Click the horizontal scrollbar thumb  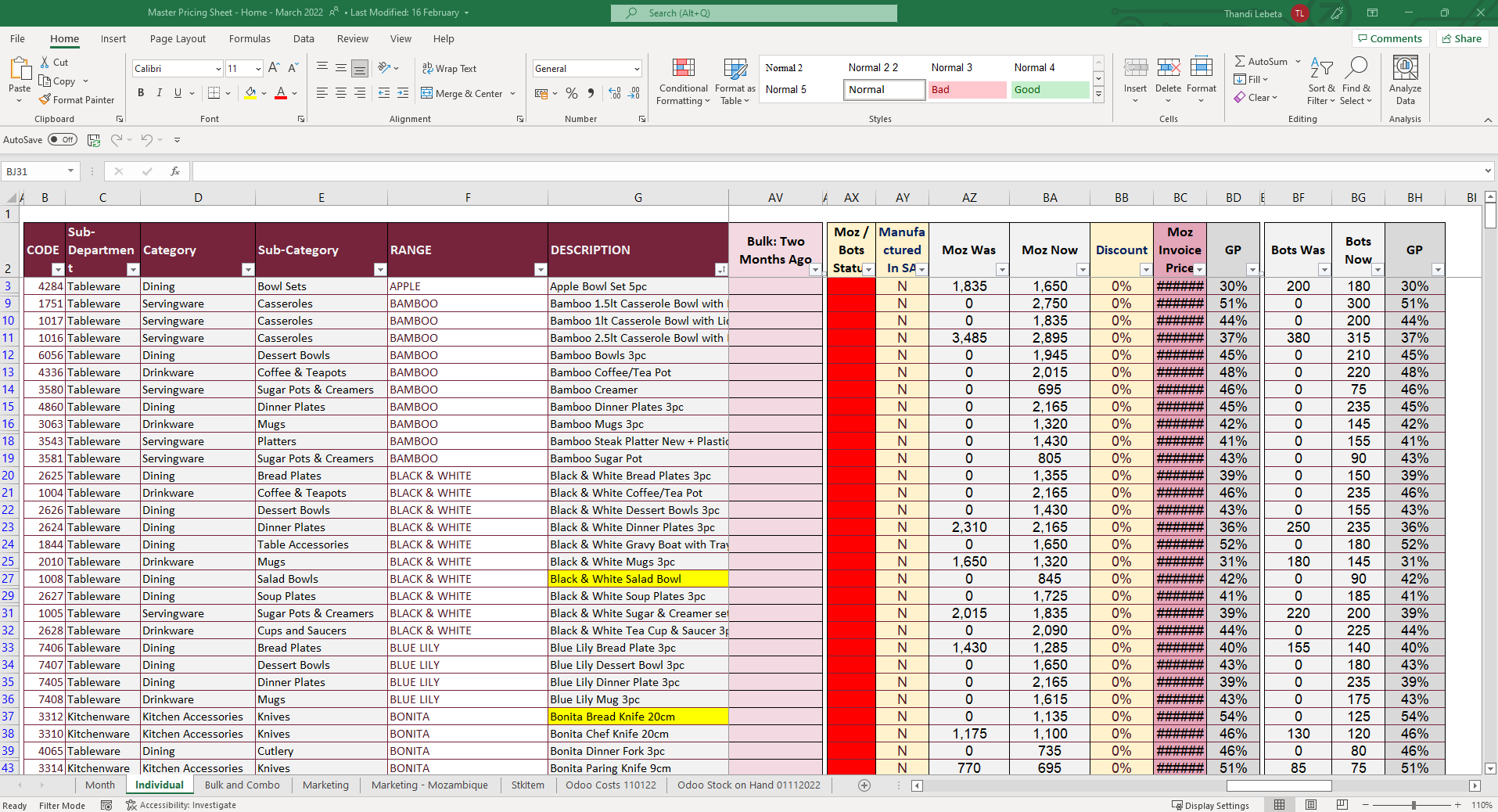[1279, 785]
